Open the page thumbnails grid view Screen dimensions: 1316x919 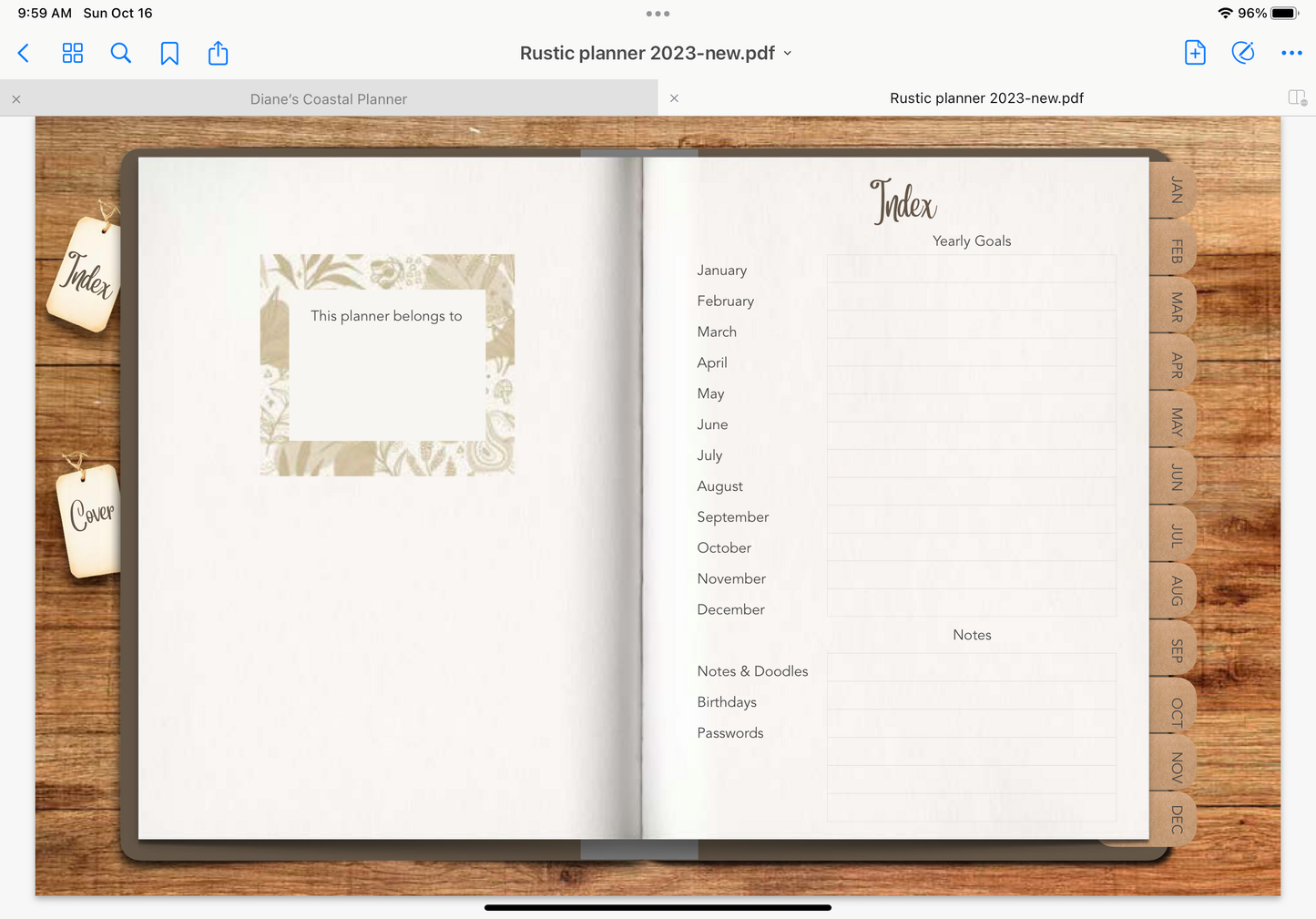pos(73,54)
